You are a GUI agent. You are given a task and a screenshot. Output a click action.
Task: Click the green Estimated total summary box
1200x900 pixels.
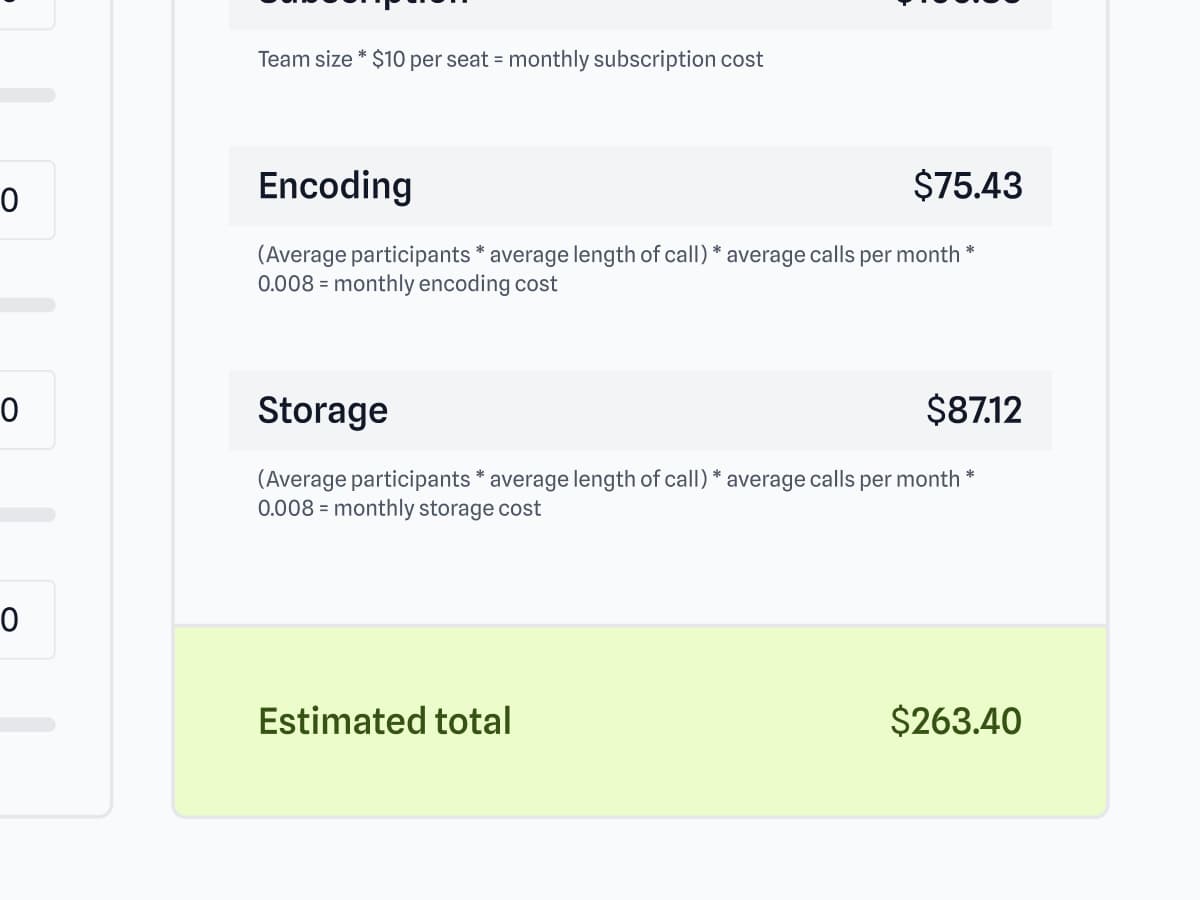coord(640,770)
